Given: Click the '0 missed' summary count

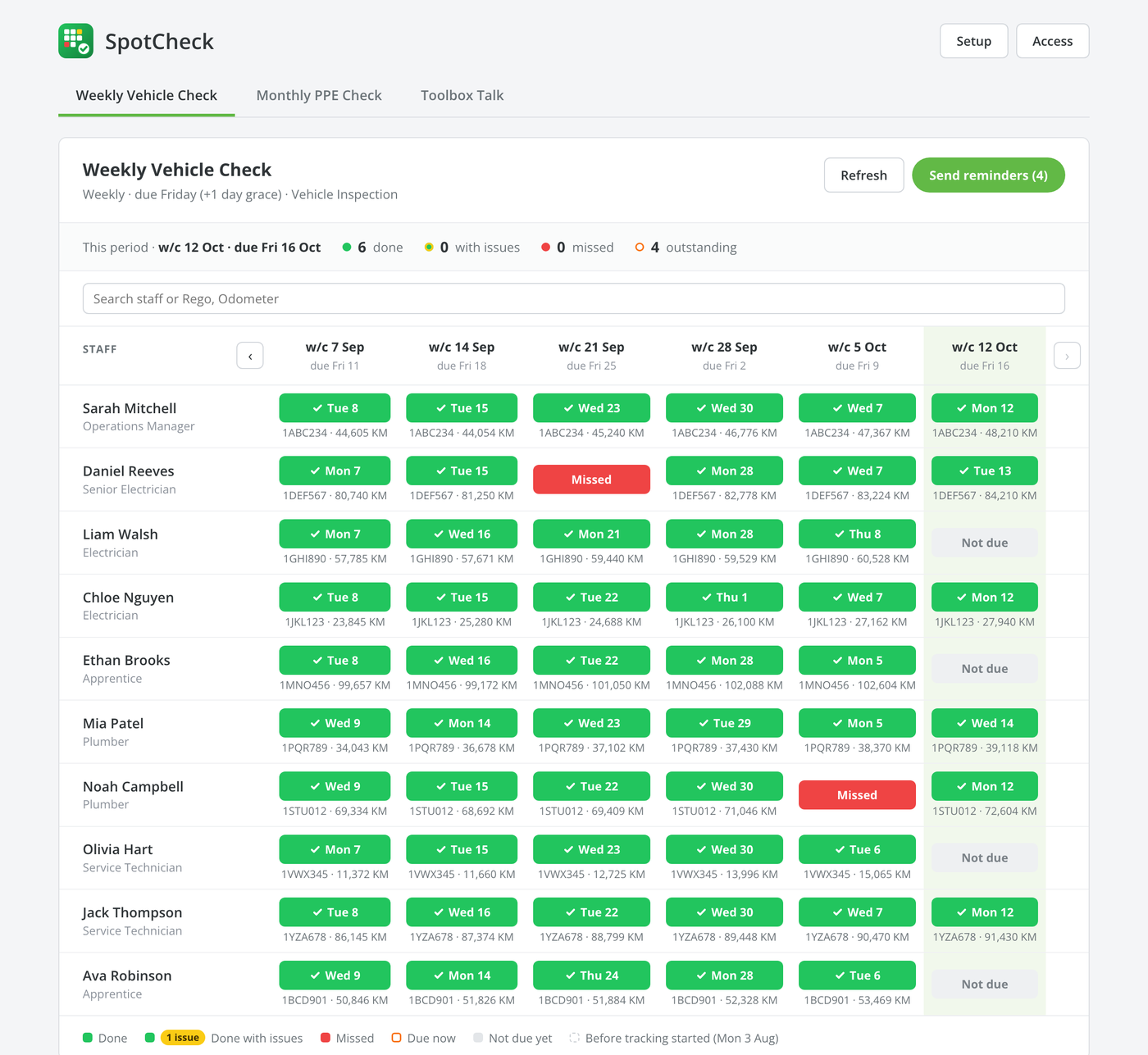Looking at the screenshot, I should pos(577,248).
